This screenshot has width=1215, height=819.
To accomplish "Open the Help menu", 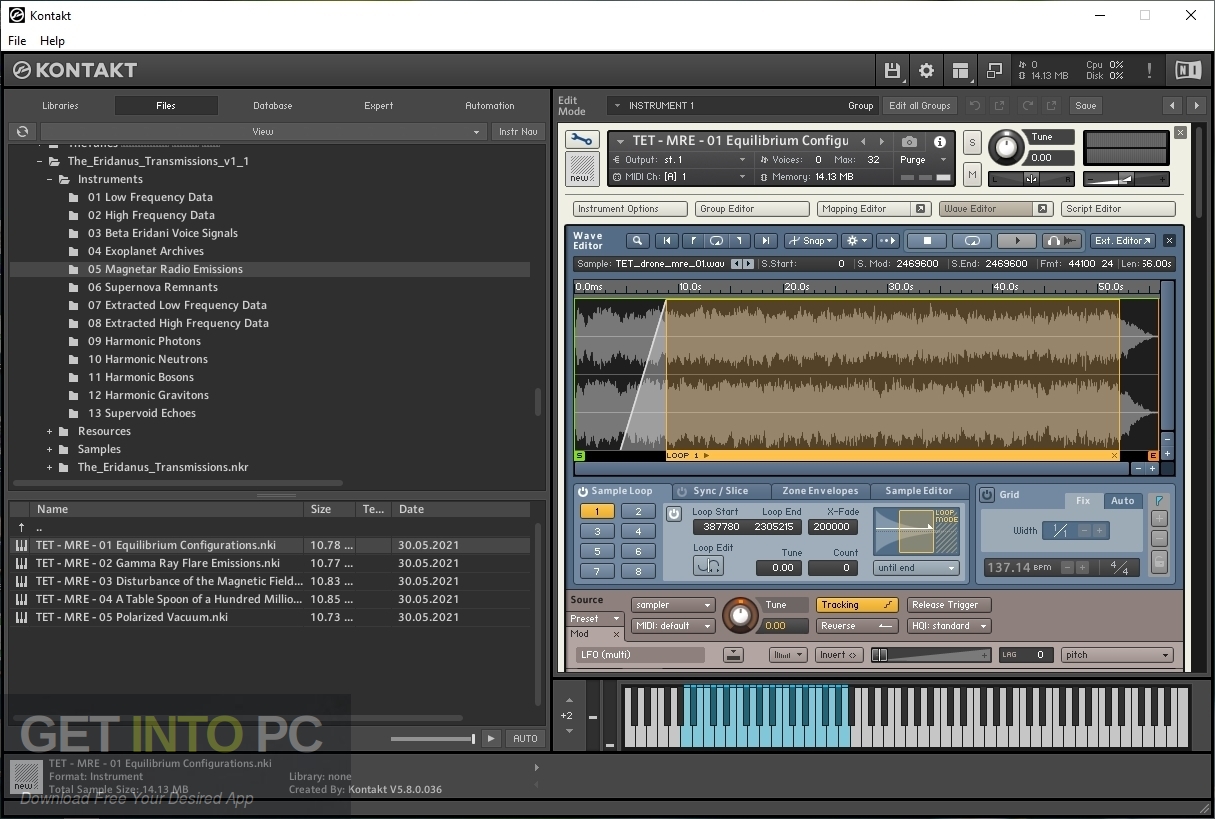I will pyautogui.click(x=52, y=41).
